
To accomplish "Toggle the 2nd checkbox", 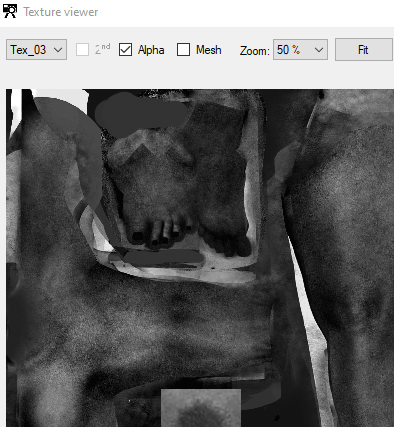I will (82, 50).
